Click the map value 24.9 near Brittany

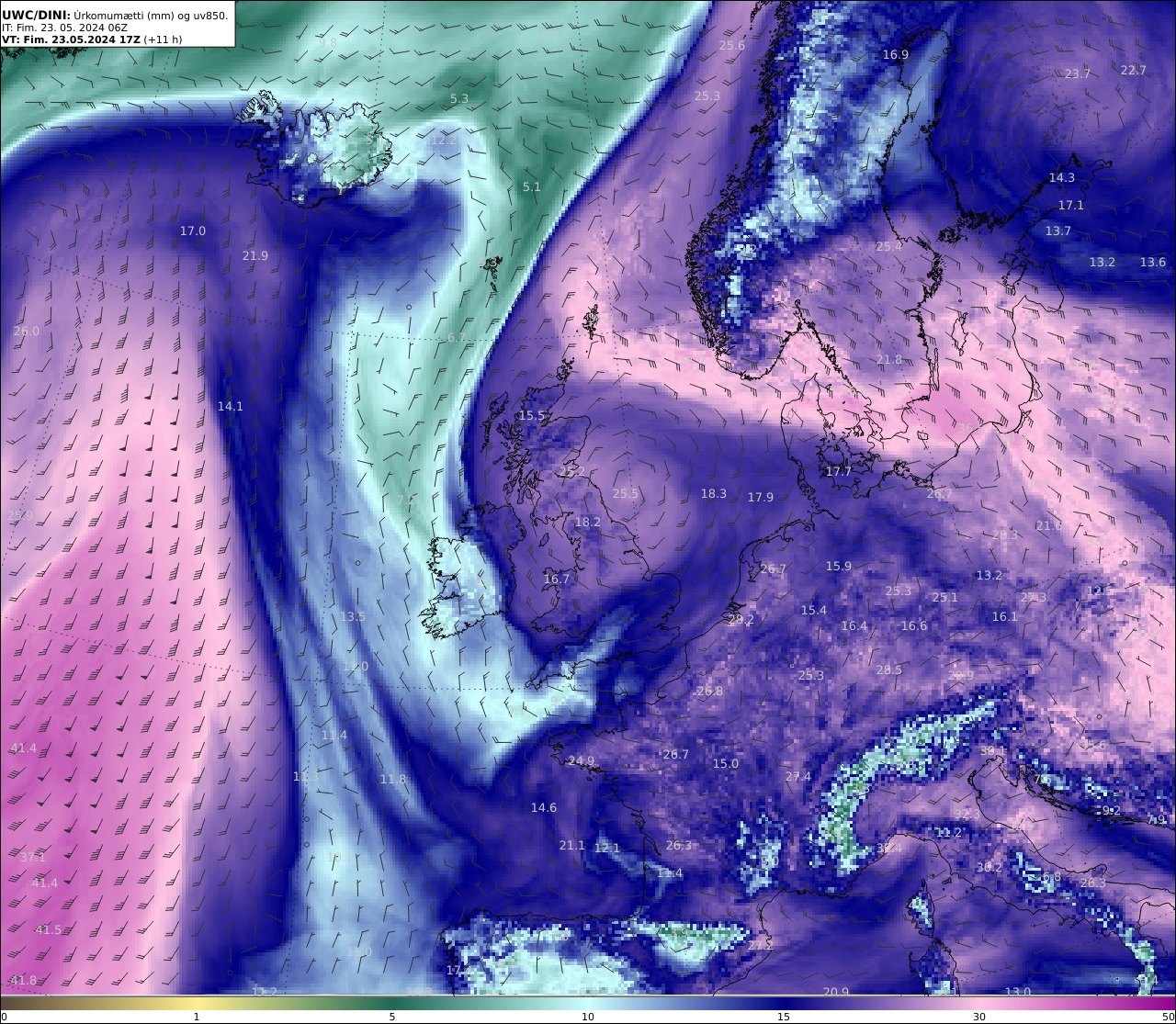point(582,761)
